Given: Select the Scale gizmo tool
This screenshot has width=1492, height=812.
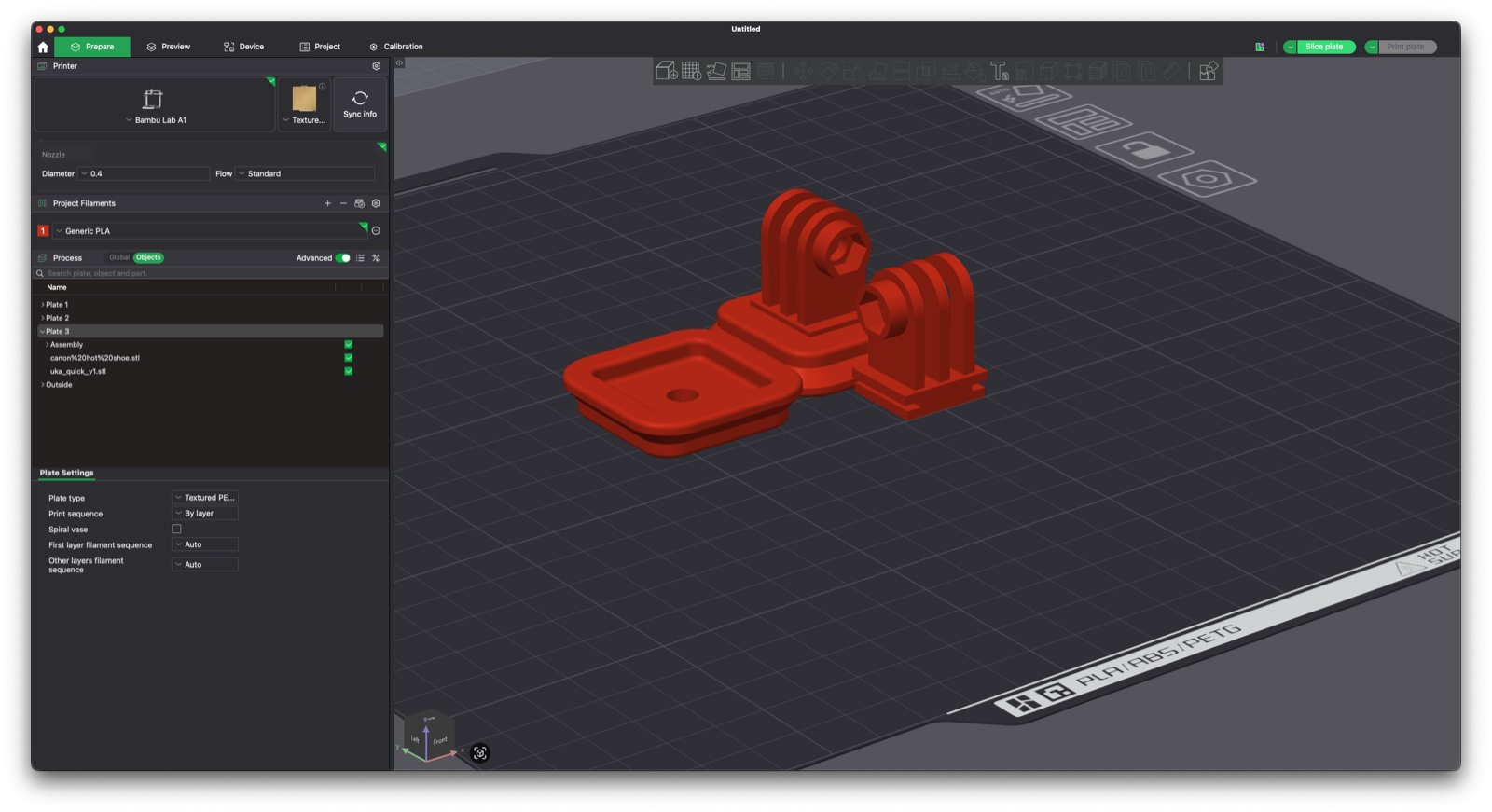Looking at the screenshot, I should pyautogui.click(x=851, y=71).
